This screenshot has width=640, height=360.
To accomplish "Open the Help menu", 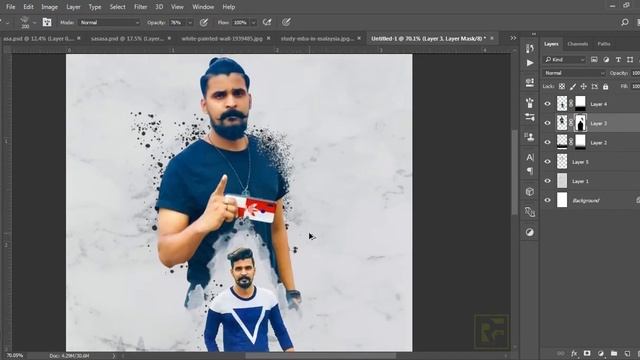I will 229,7.
